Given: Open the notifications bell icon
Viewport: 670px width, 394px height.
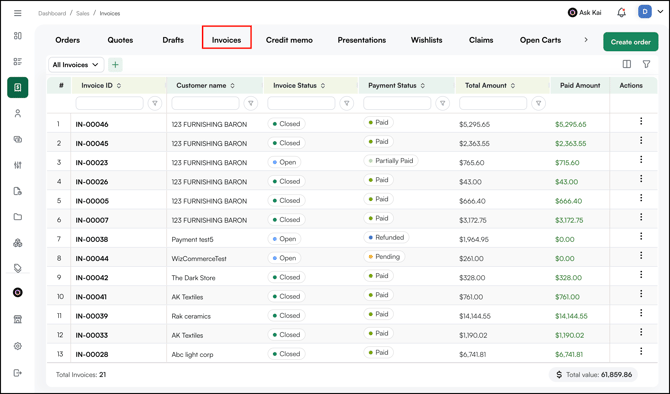Looking at the screenshot, I should click(x=621, y=13).
